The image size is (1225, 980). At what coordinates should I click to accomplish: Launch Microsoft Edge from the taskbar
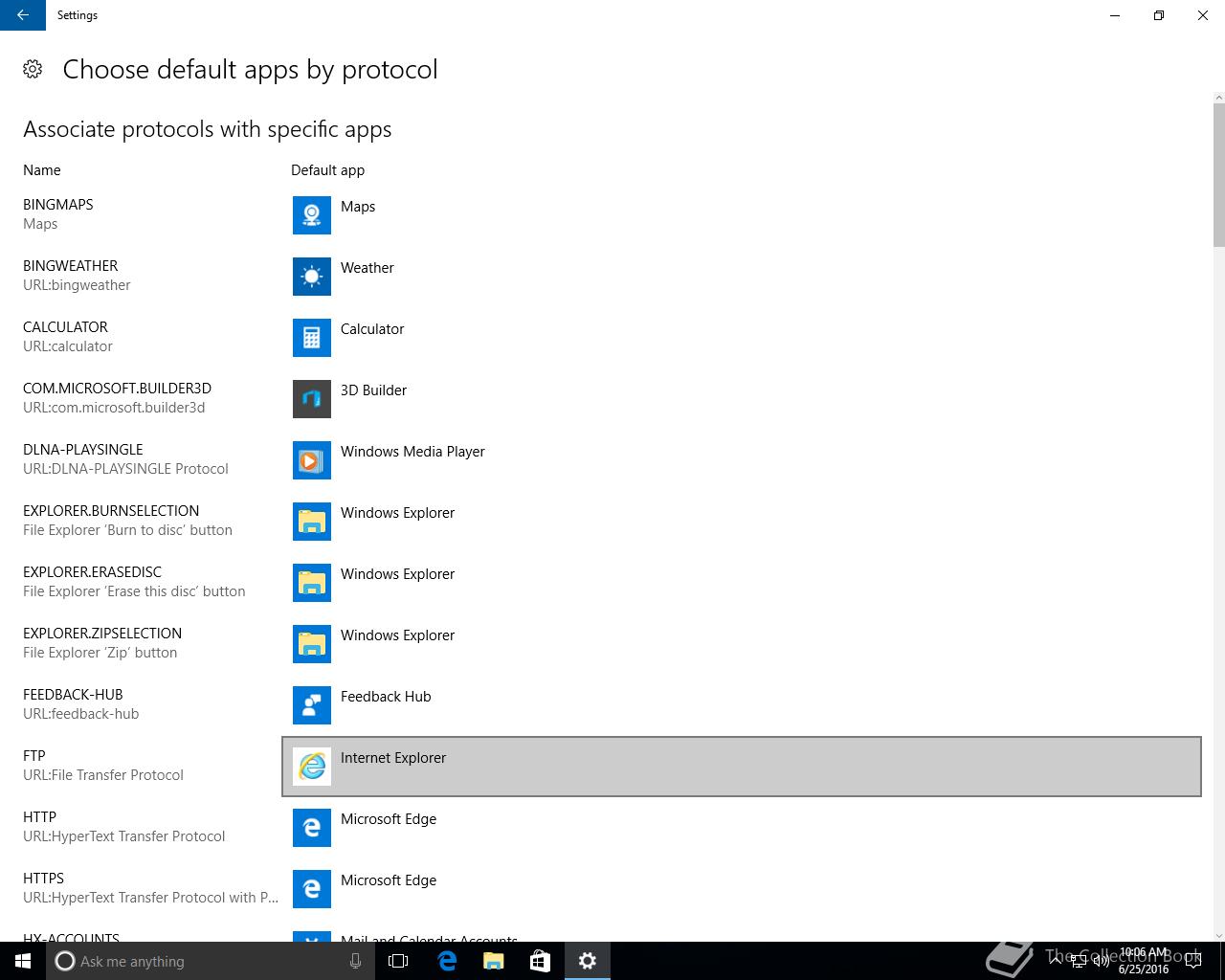tap(446, 961)
